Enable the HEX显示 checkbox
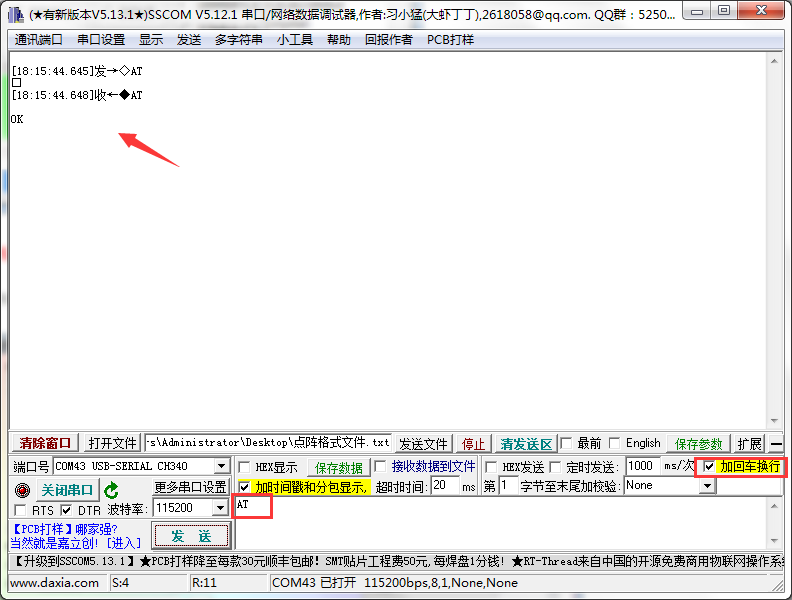This screenshot has height=600, width=792. click(x=244, y=467)
